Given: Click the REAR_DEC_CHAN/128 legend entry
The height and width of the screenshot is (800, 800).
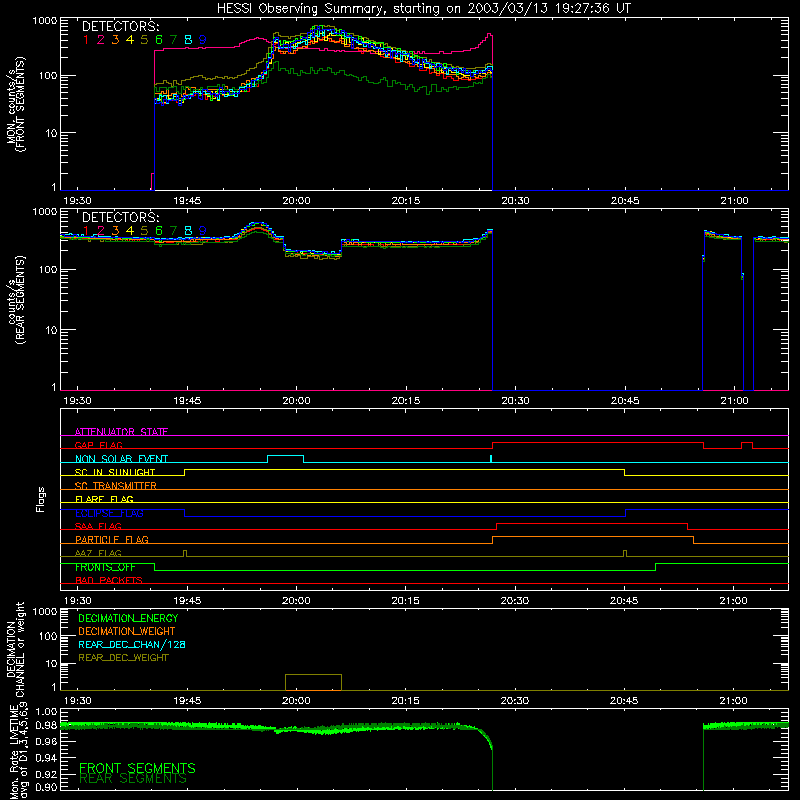Looking at the screenshot, I should coord(132,644).
